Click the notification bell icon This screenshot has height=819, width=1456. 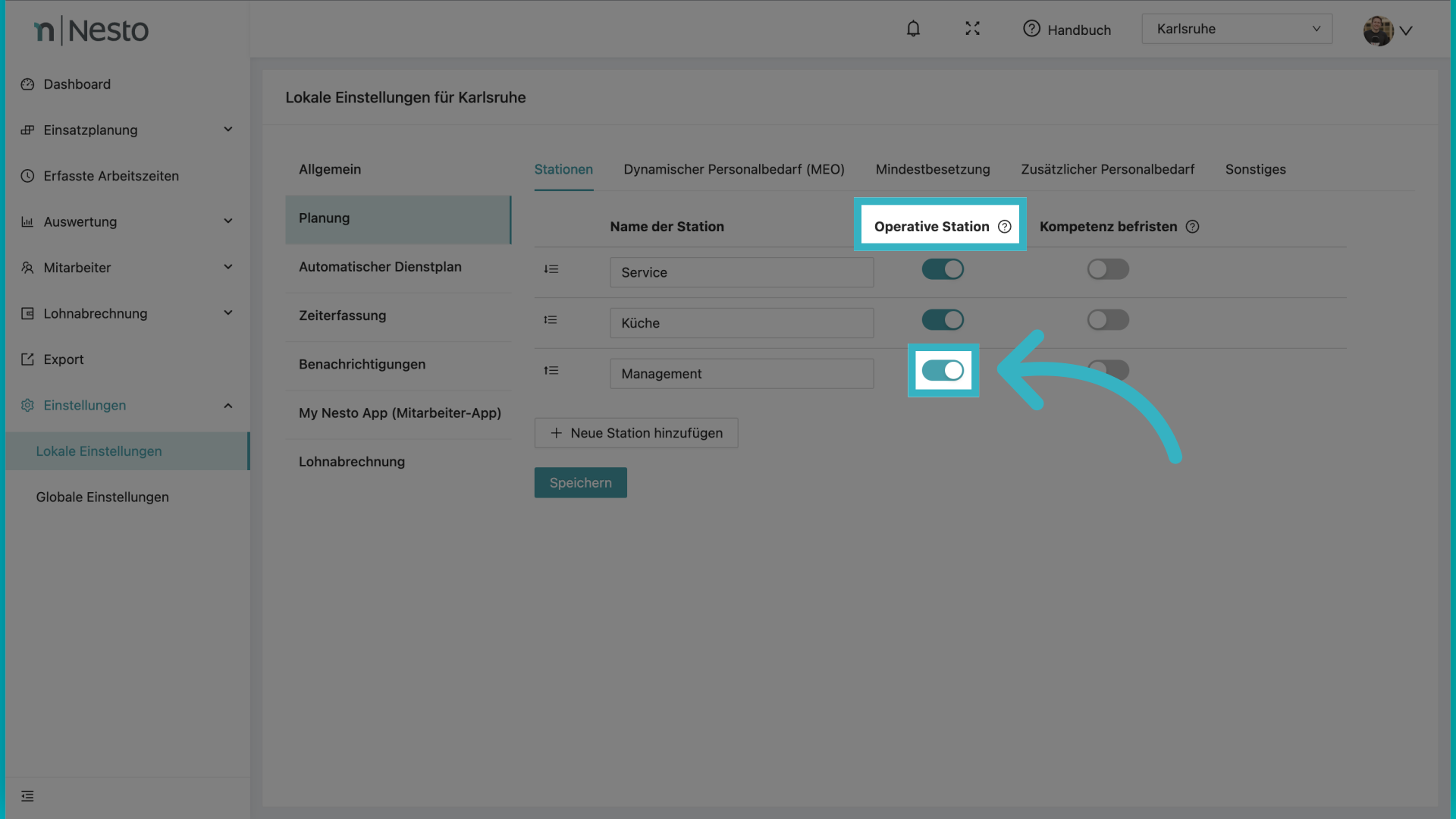tap(913, 29)
